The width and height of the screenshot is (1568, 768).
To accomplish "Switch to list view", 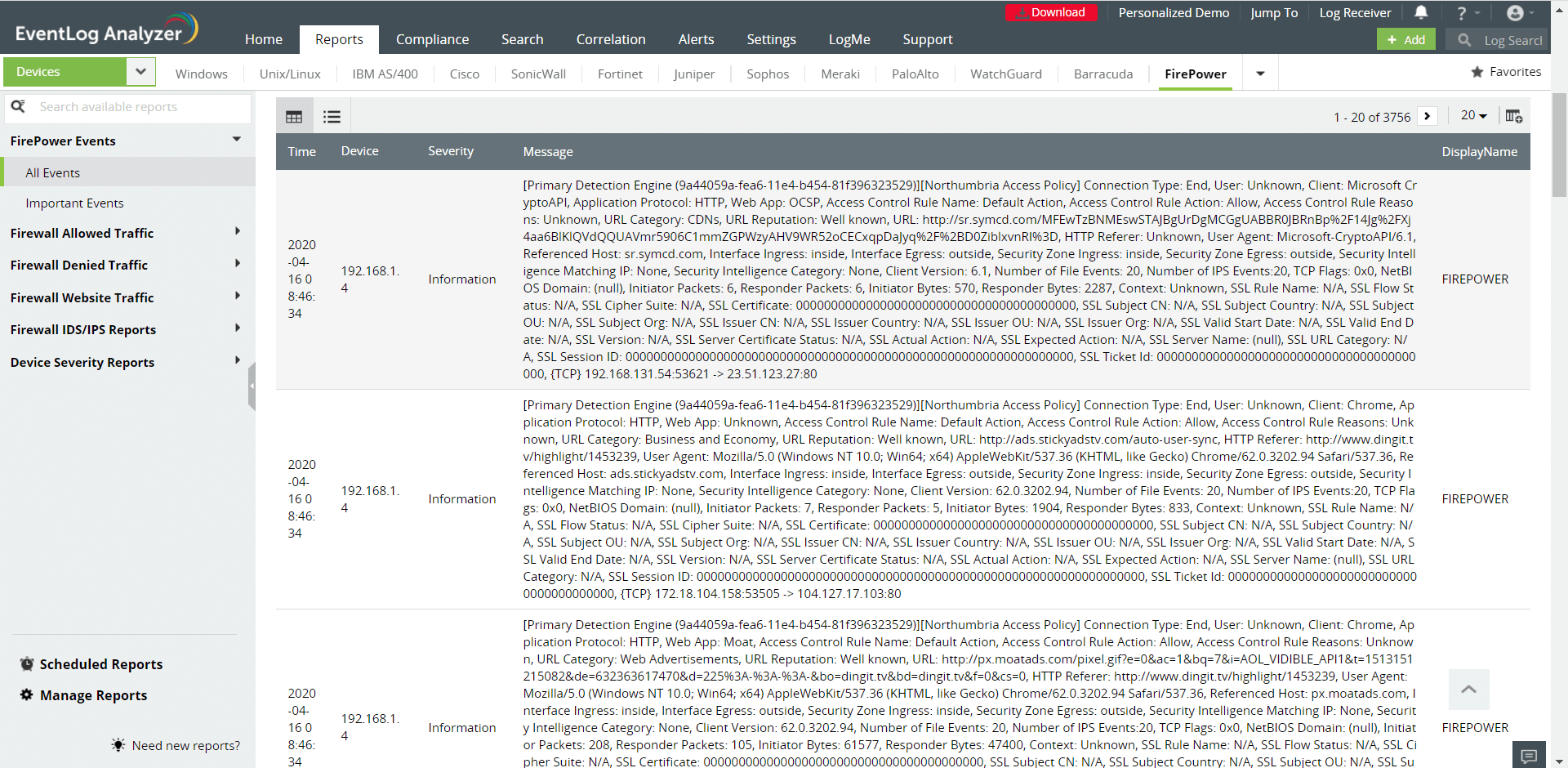I will point(332,117).
